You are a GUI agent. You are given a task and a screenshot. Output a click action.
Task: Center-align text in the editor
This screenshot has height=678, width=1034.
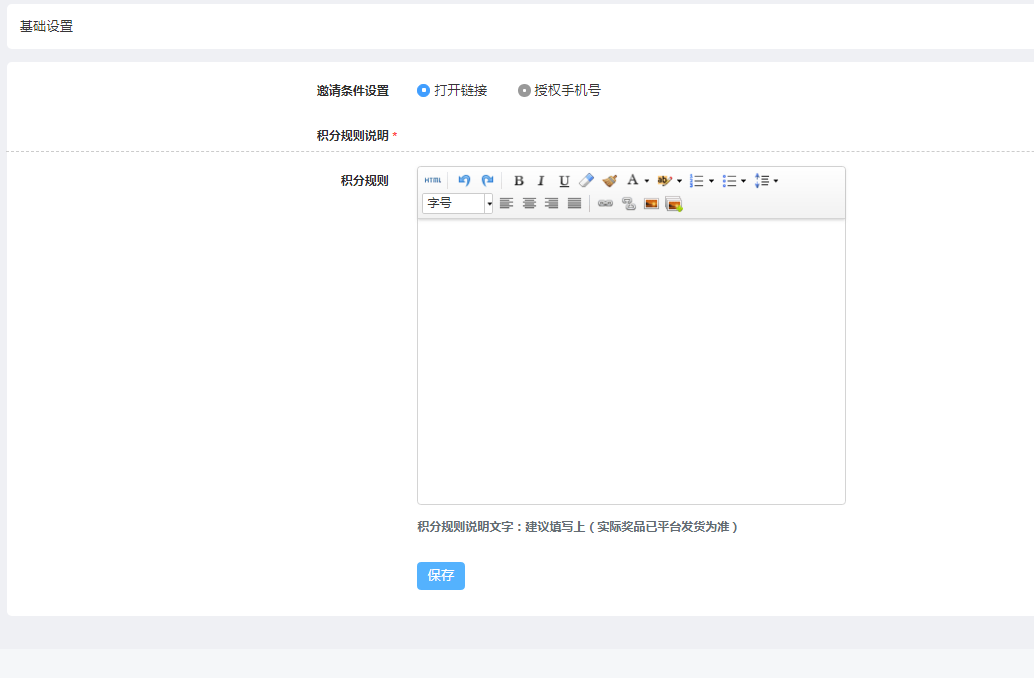click(x=529, y=204)
